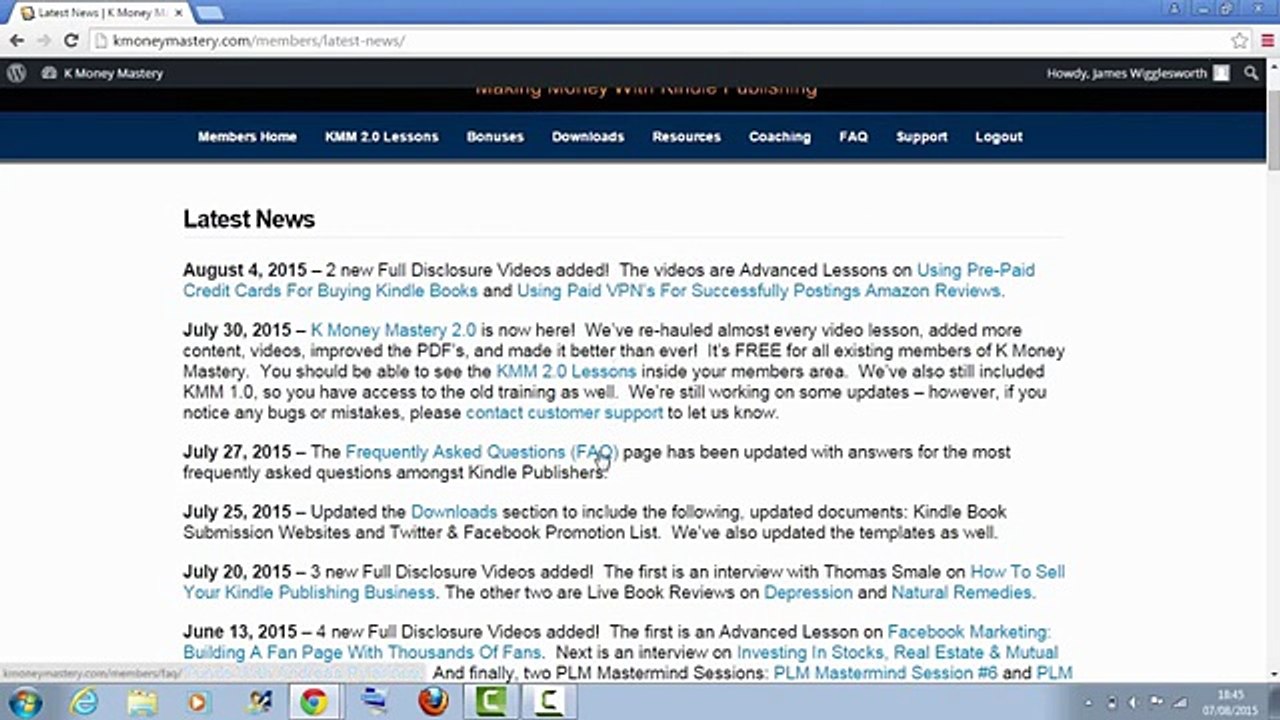
Task: Open Windows Media Player from taskbar
Action: tap(198, 702)
